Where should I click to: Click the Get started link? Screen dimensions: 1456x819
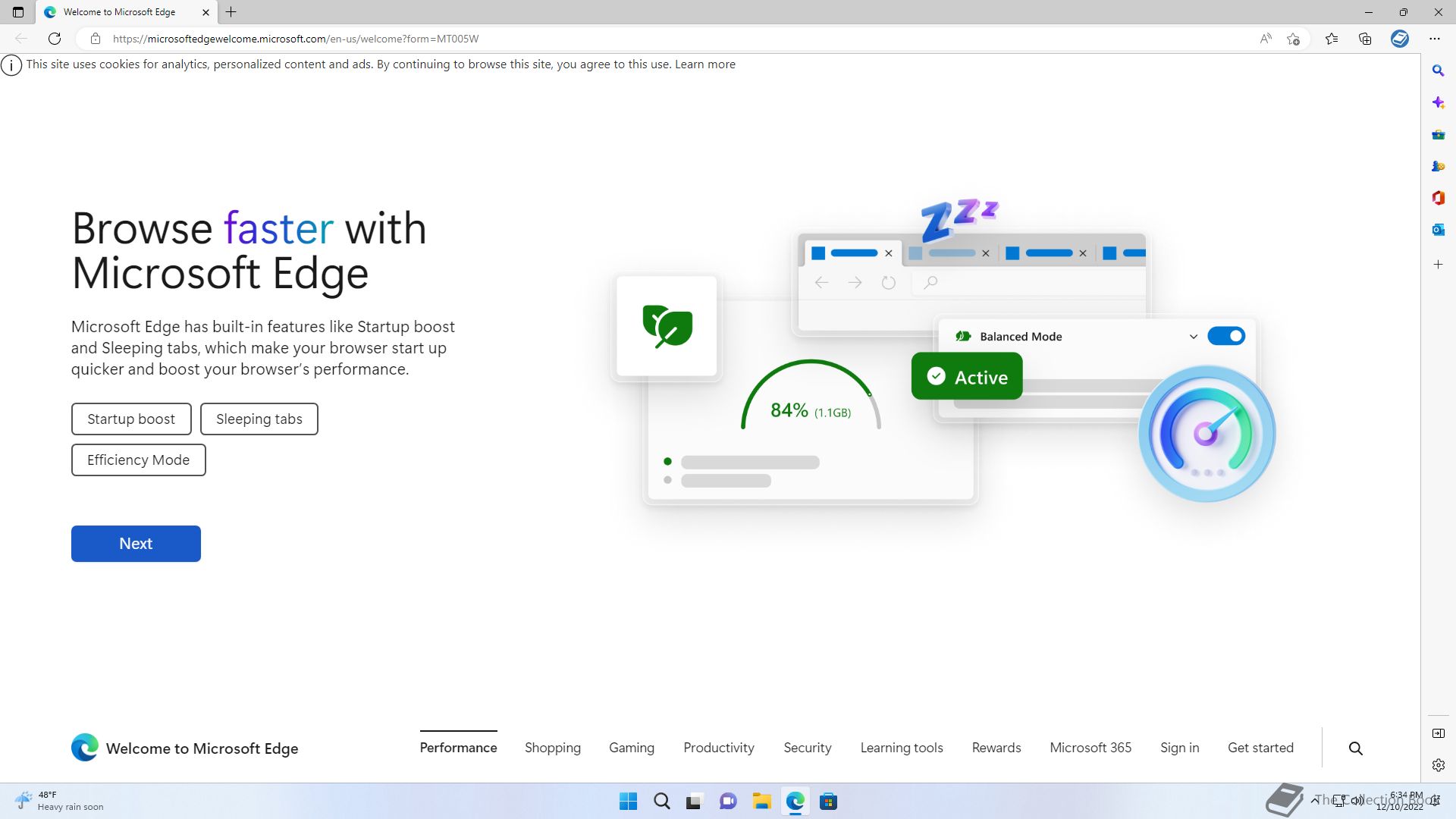[1260, 748]
